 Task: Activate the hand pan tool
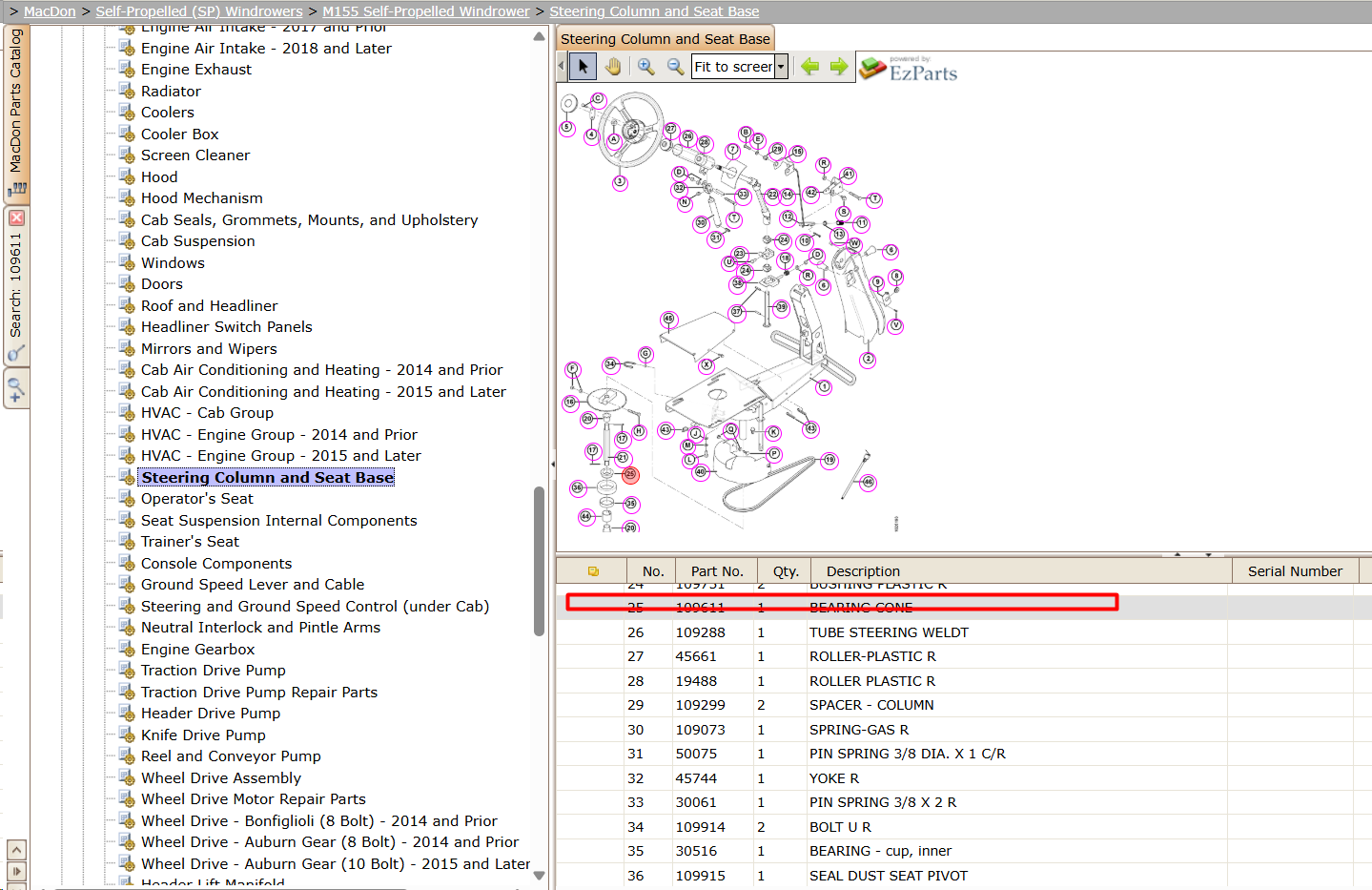point(612,67)
